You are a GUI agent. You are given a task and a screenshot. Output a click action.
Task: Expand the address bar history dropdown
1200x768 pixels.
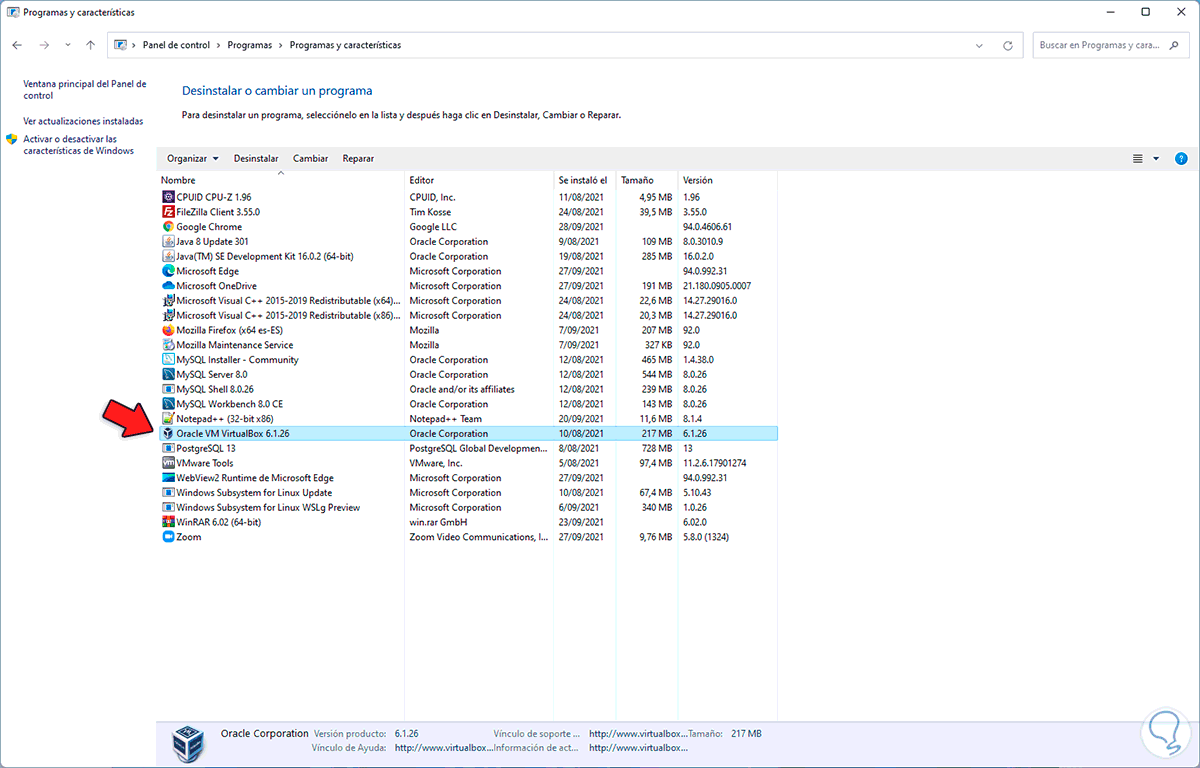click(979, 45)
